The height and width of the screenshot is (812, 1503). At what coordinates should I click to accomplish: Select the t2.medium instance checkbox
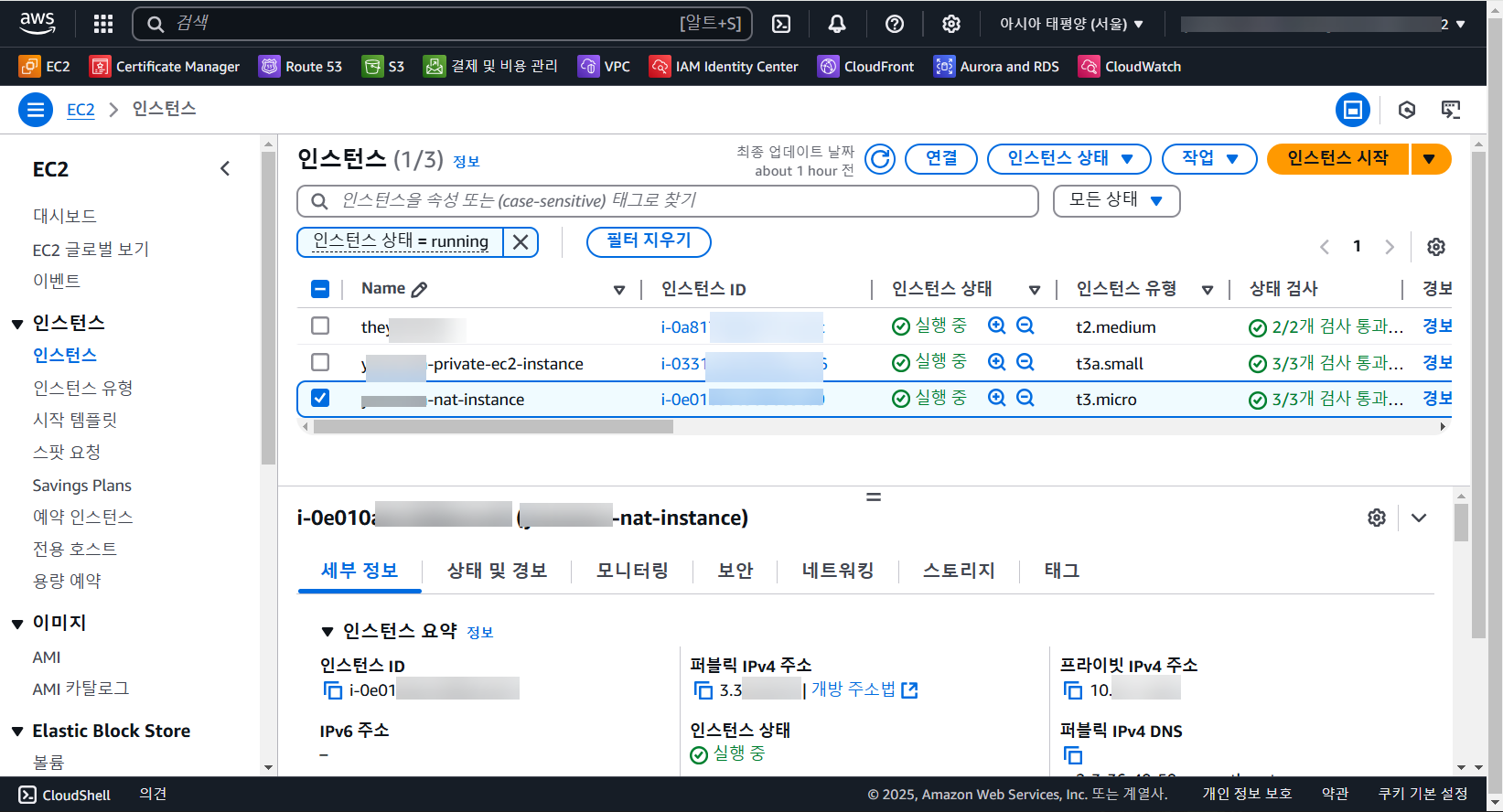point(320,326)
